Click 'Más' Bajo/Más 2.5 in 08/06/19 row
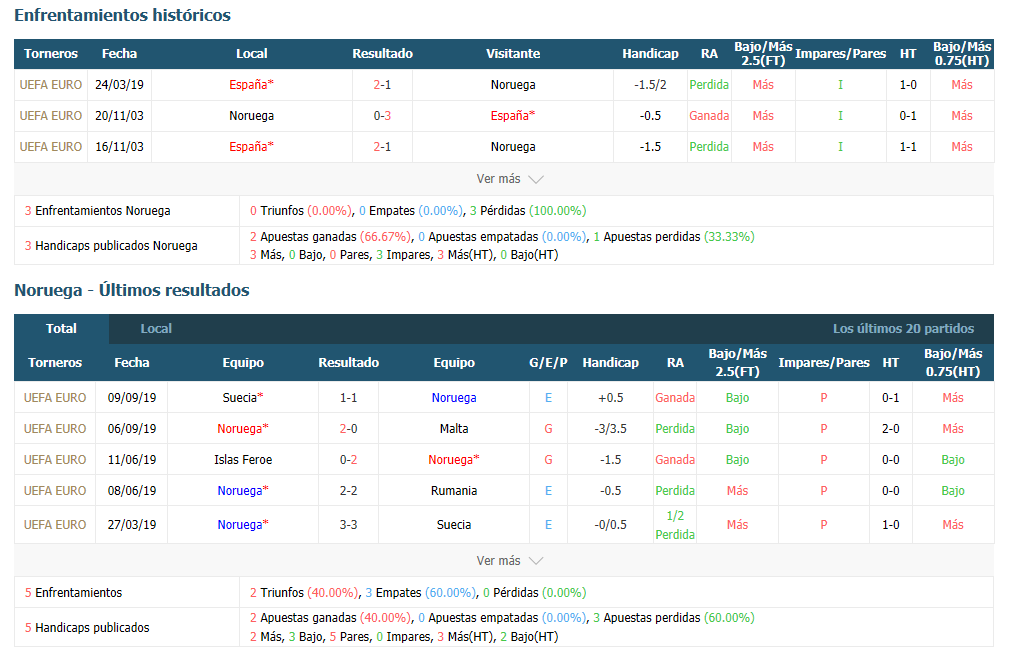The image size is (1014, 654). click(737, 491)
